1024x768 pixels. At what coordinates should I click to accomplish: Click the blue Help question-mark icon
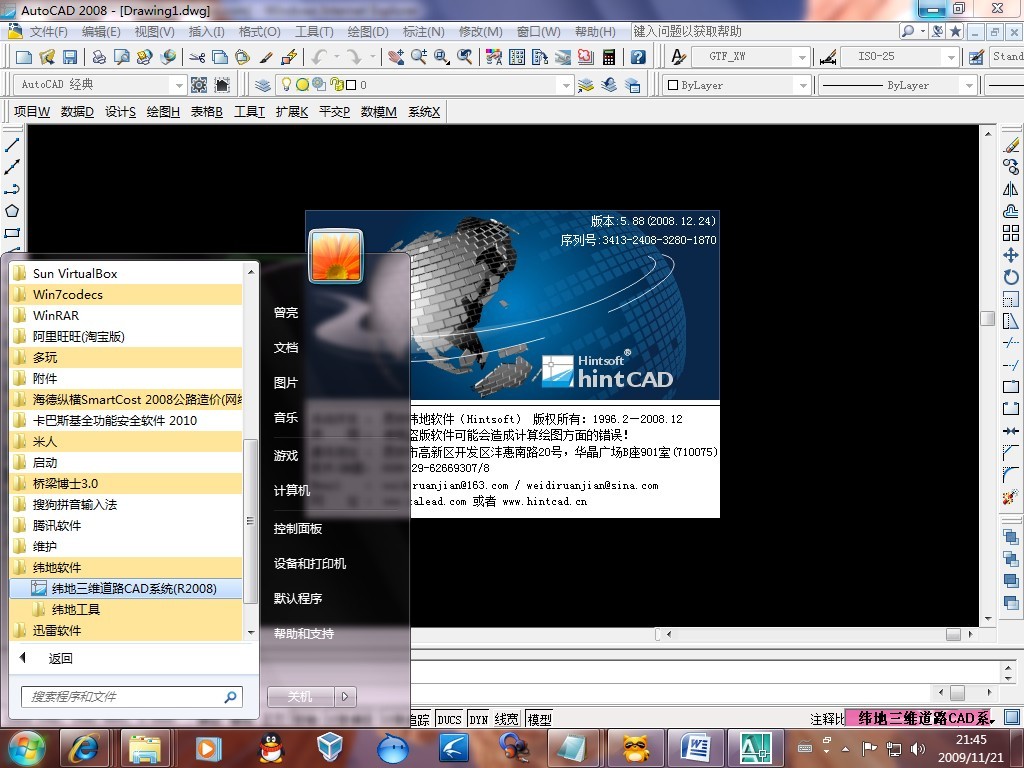(x=638, y=57)
